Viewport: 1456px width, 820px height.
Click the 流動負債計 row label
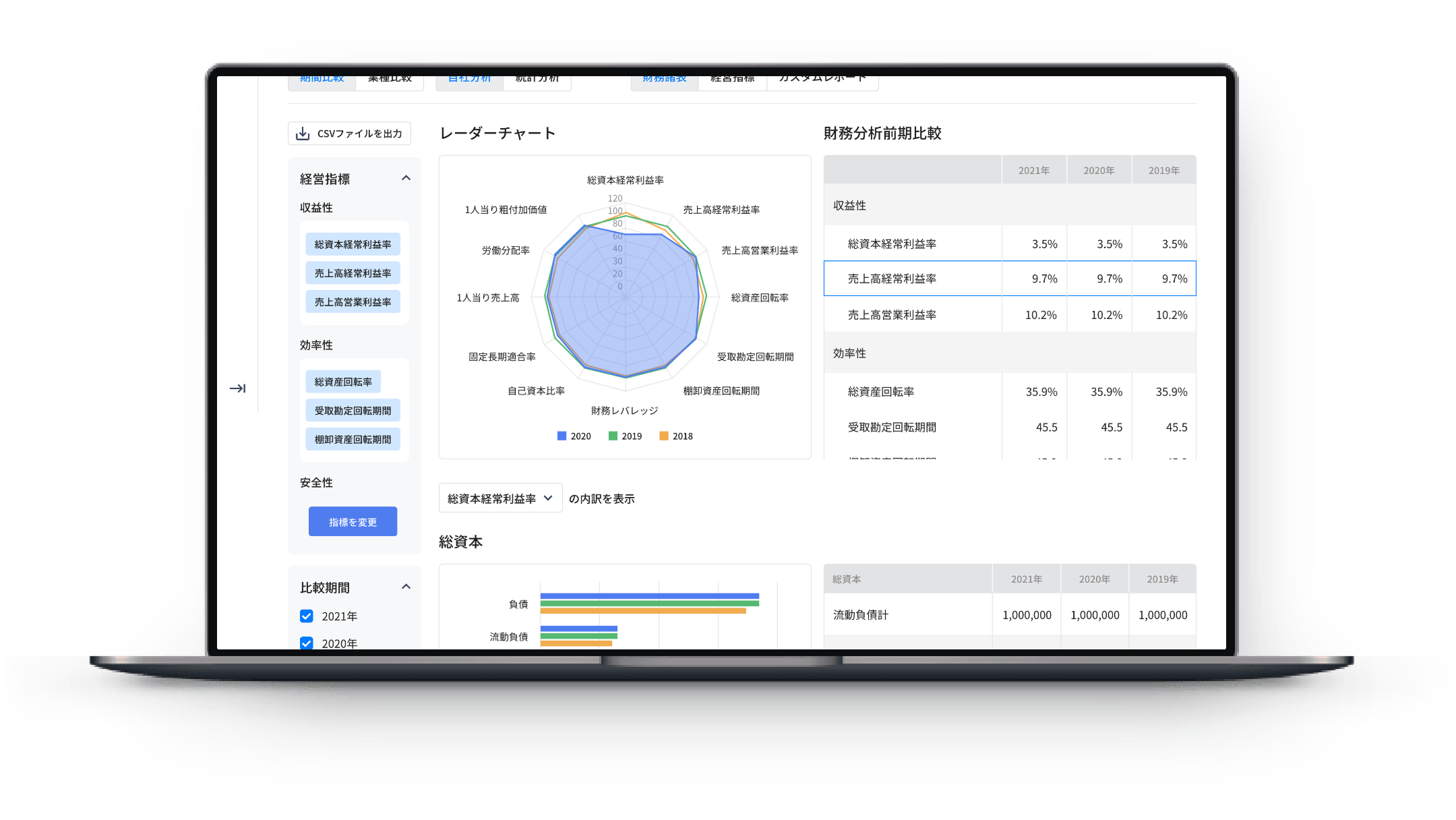[861, 615]
